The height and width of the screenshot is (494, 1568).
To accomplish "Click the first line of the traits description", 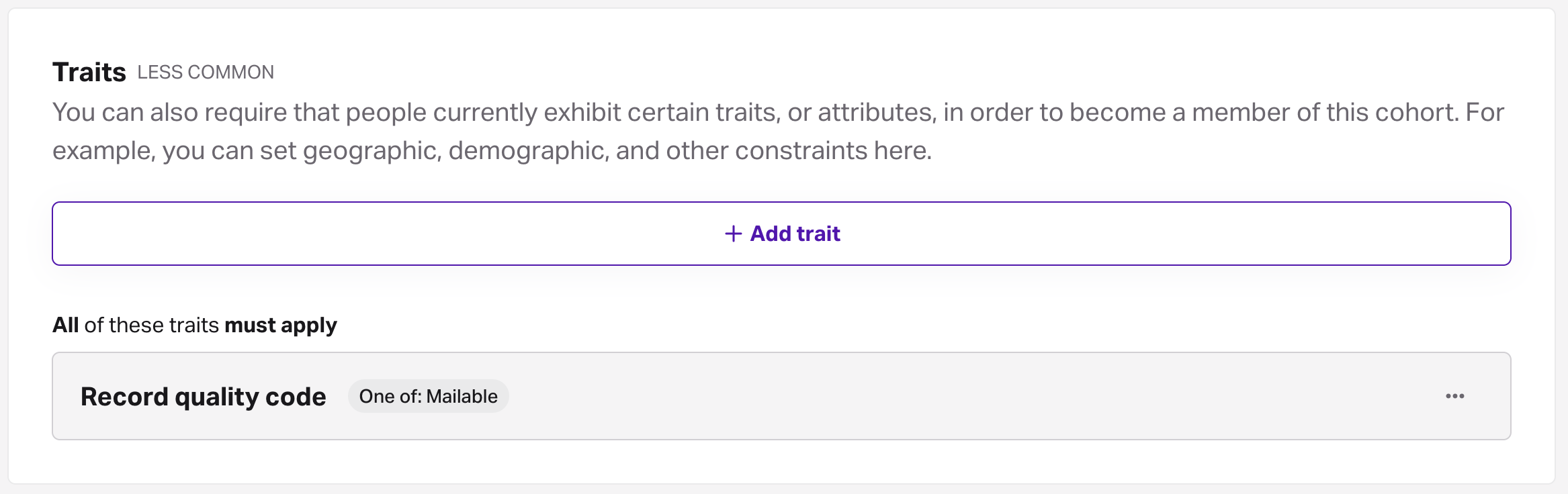I will pyautogui.click(x=778, y=112).
